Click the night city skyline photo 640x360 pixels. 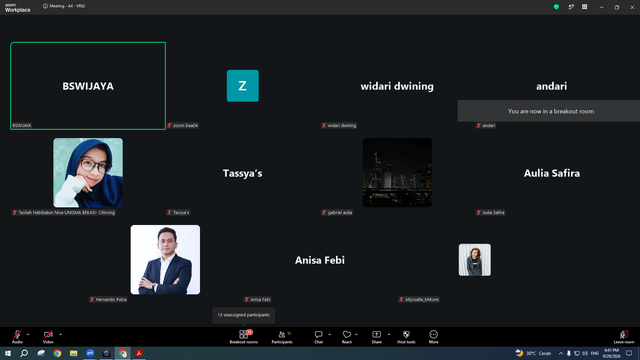[397, 172]
